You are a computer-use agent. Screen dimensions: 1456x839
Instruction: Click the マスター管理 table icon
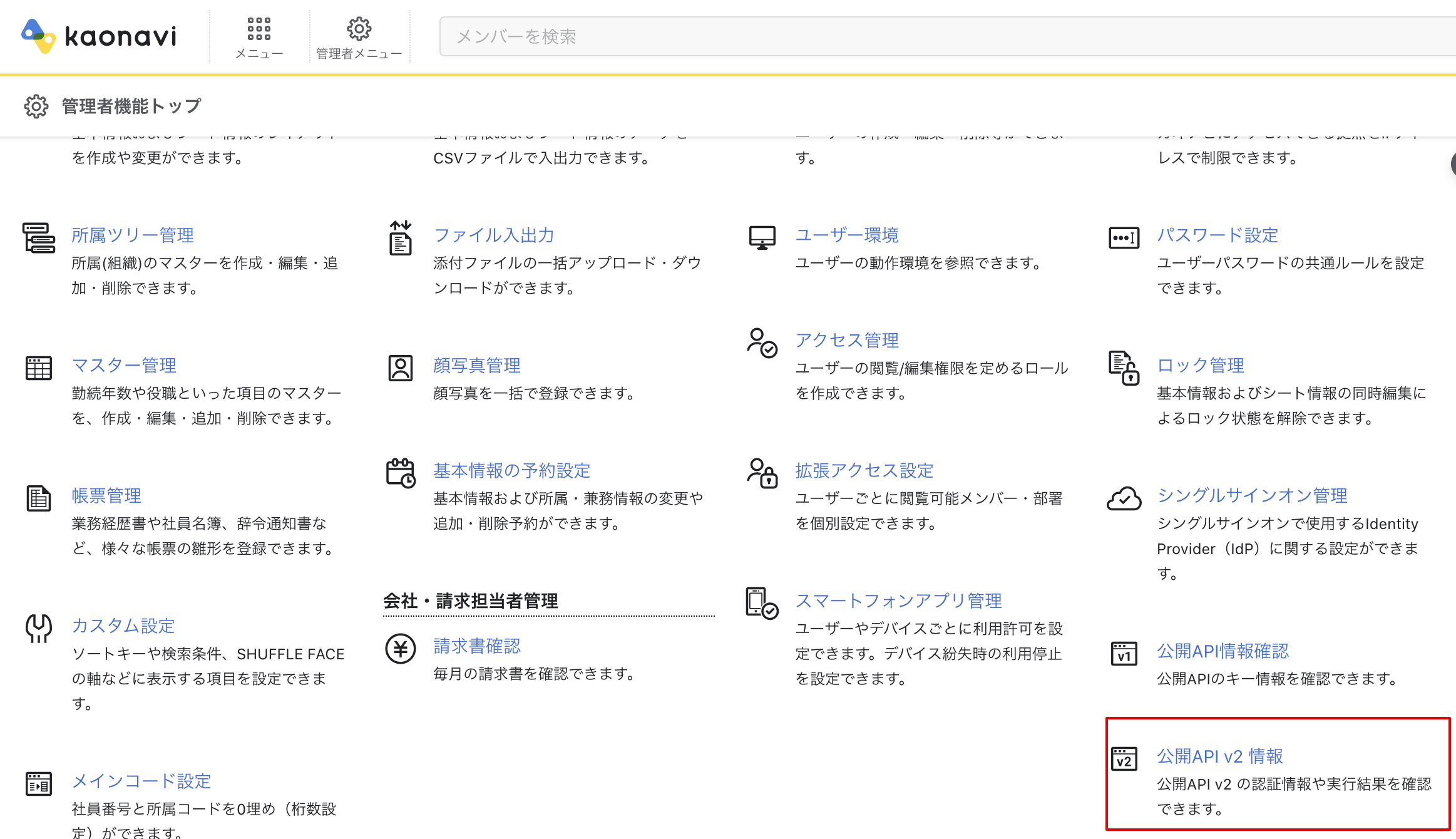pyautogui.click(x=39, y=368)
